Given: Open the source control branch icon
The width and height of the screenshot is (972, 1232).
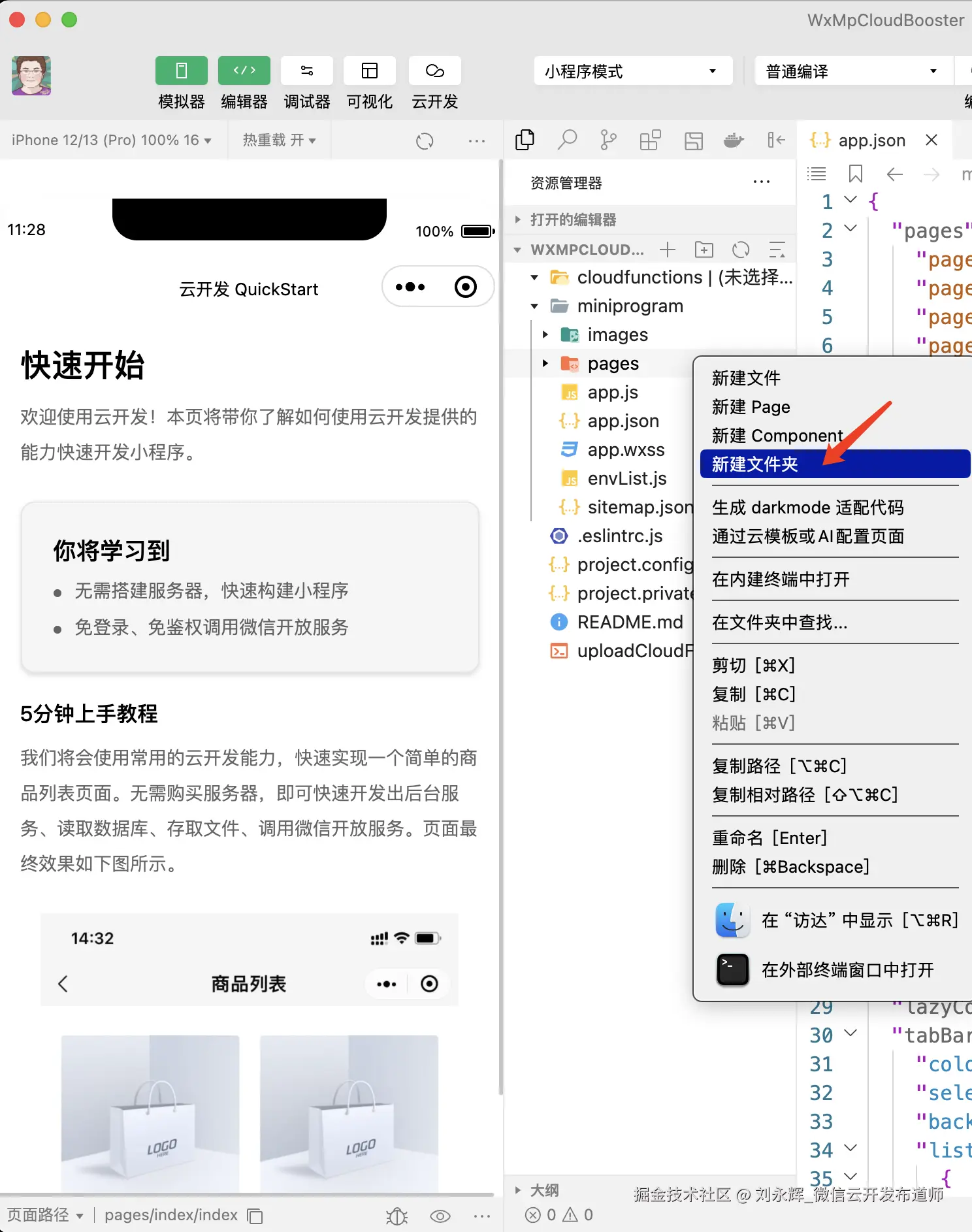Looking at the screenshot, I should click(608, 140).
